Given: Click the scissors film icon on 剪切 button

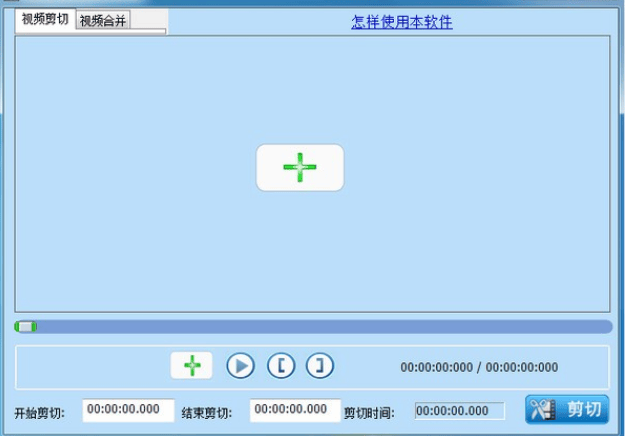Looking at the screenshot, I should [543, 410].
